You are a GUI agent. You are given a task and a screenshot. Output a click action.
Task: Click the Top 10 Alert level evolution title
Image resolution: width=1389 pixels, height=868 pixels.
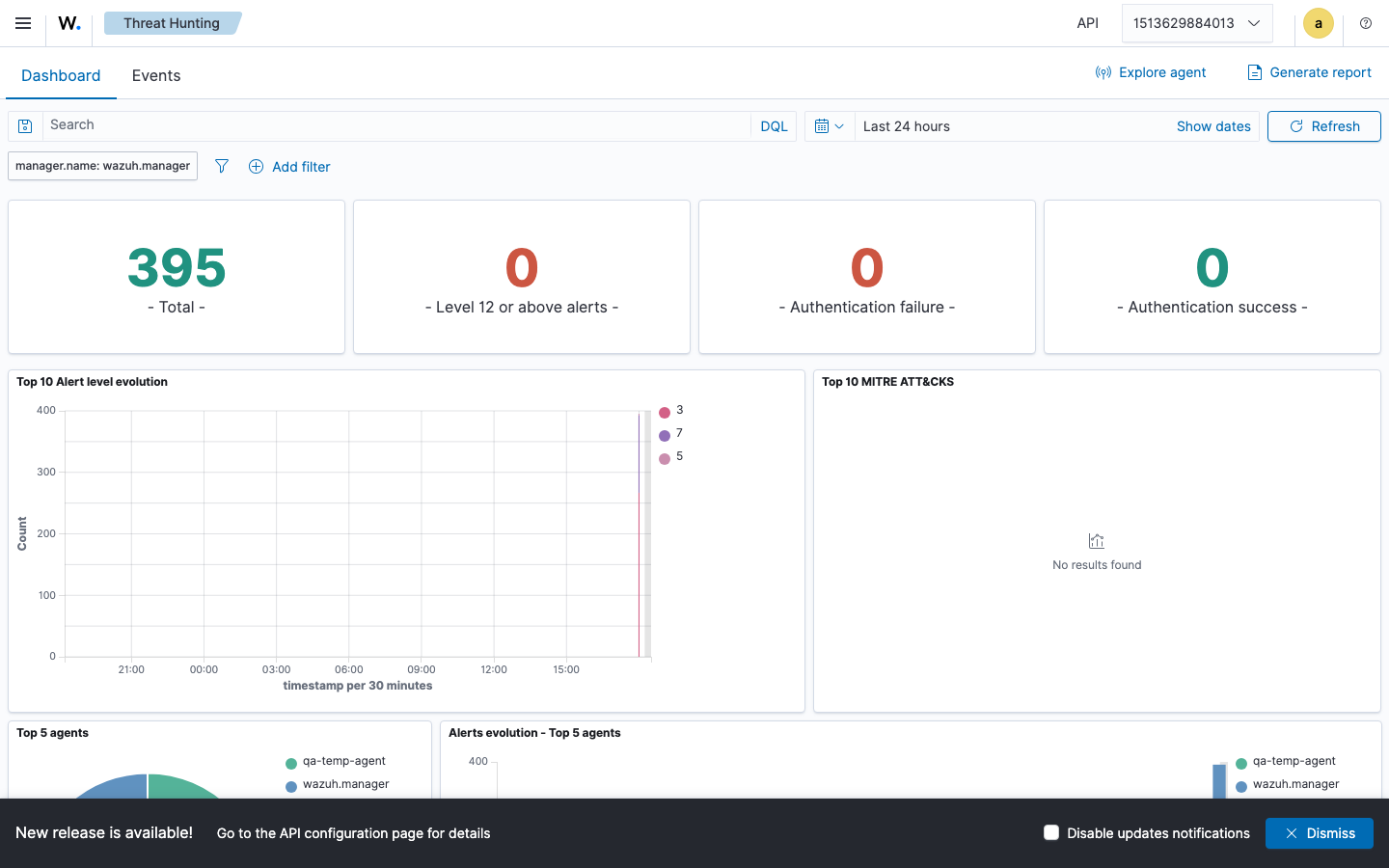[x=92, y=382]
